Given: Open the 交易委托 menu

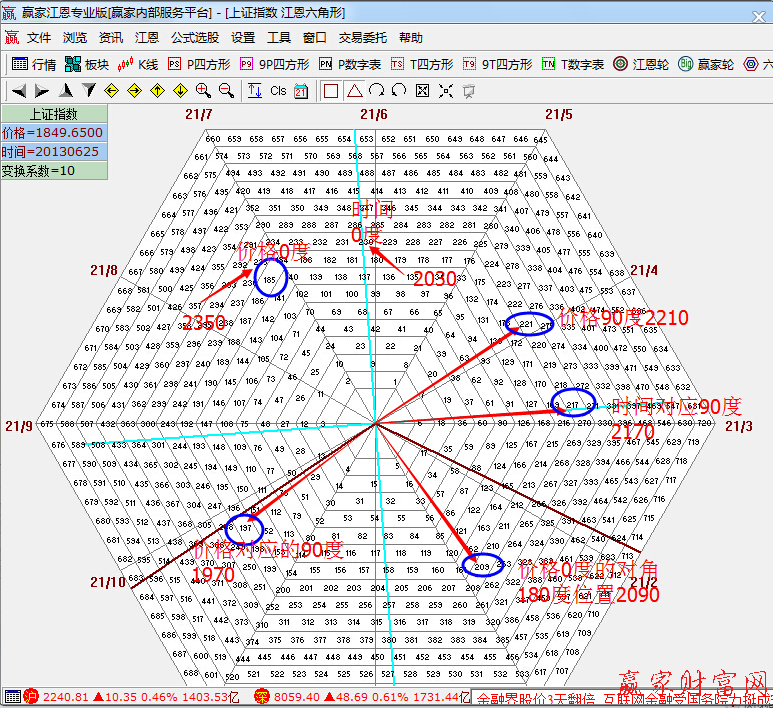Looking at the screenshot, I should point(362,38).
